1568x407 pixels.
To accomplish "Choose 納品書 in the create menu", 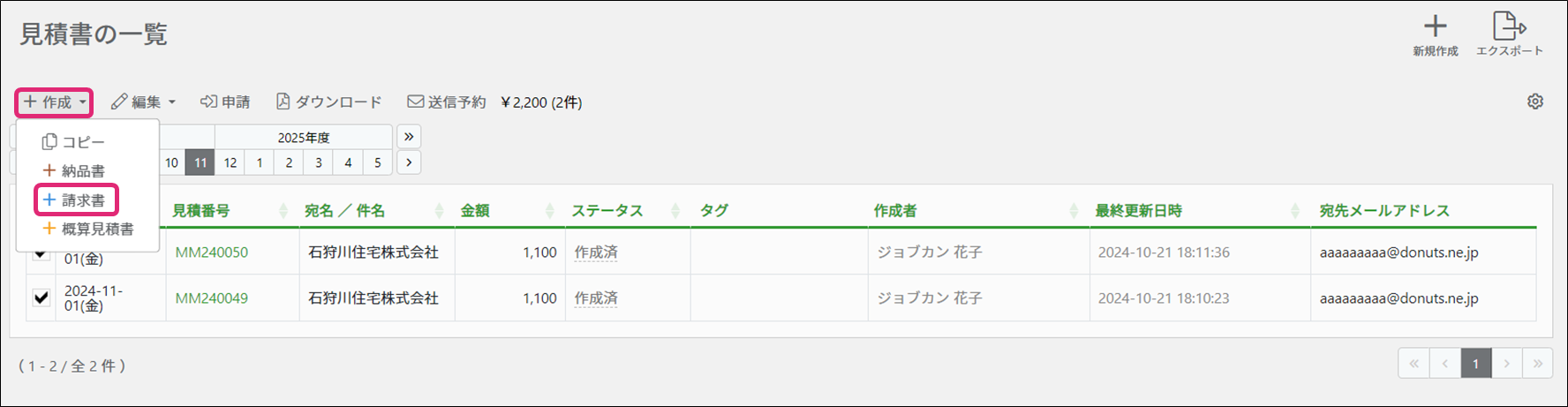I will tap(76, 171).
